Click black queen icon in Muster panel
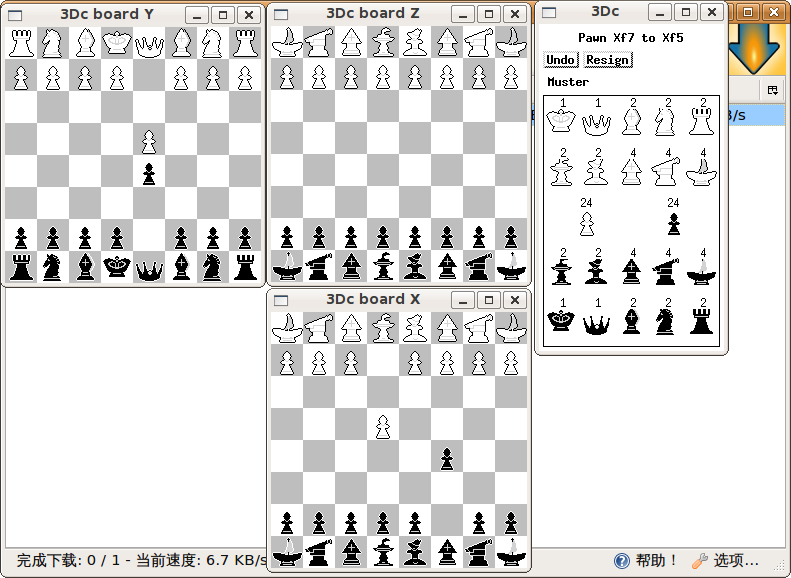Image resolution: width=791 pixels, height=578 pixels. click(596, 324)
